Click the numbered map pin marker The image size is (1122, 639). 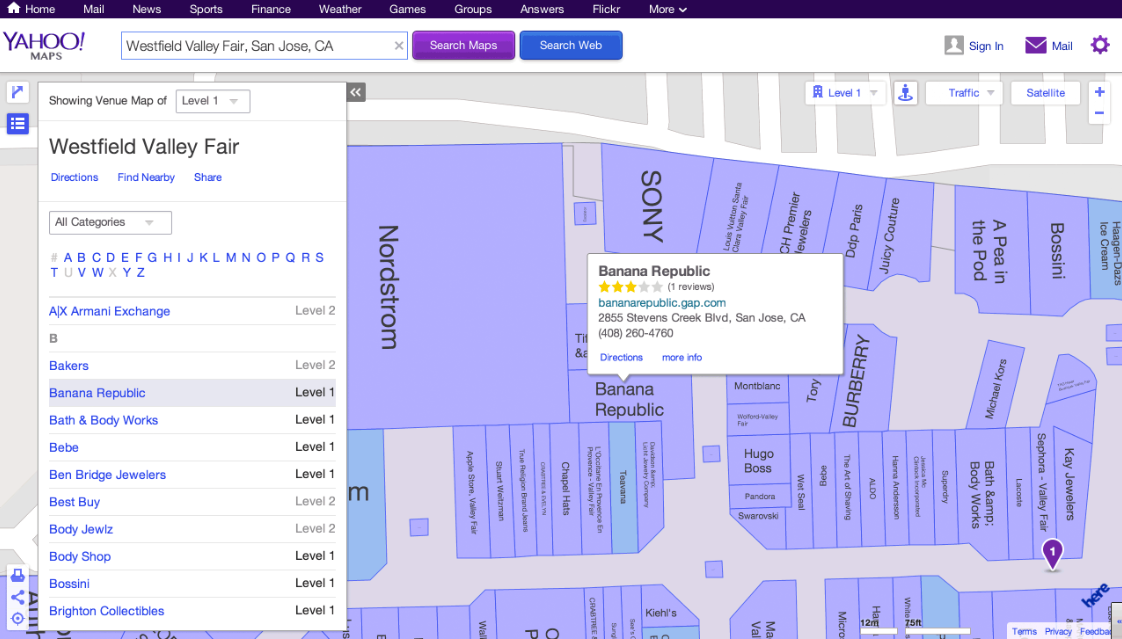[x=1052, y=554]
